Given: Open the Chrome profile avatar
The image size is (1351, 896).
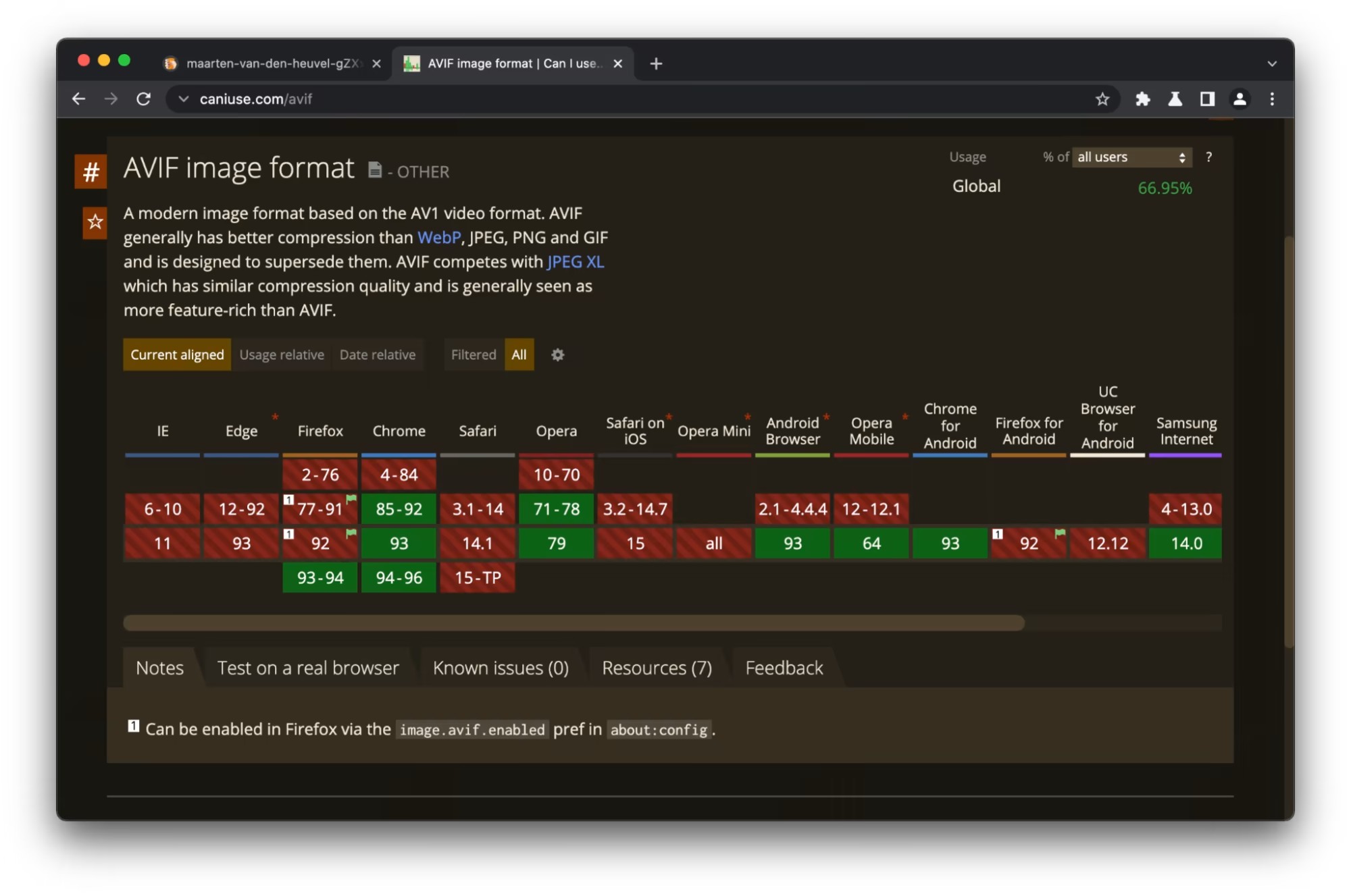Looking at the screenshot, I should pos(1240,99).
